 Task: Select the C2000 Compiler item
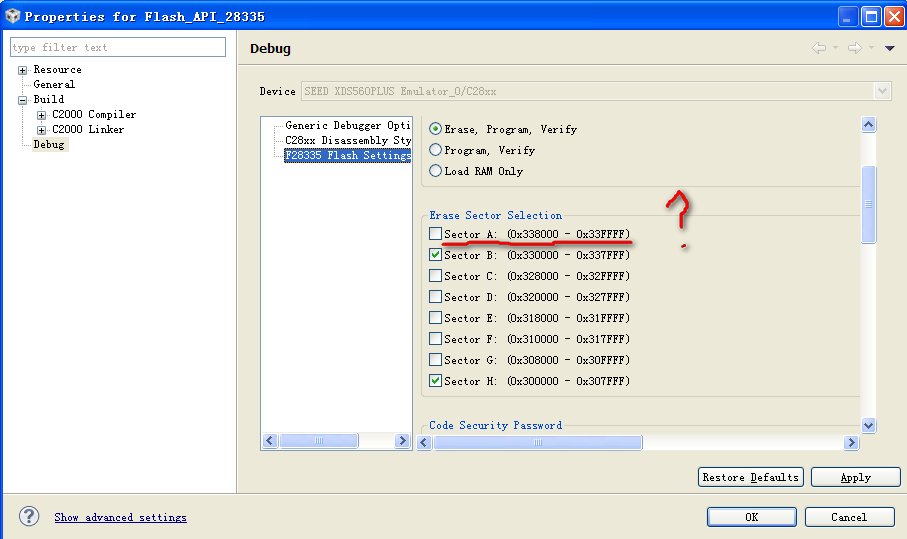(94, 115)
